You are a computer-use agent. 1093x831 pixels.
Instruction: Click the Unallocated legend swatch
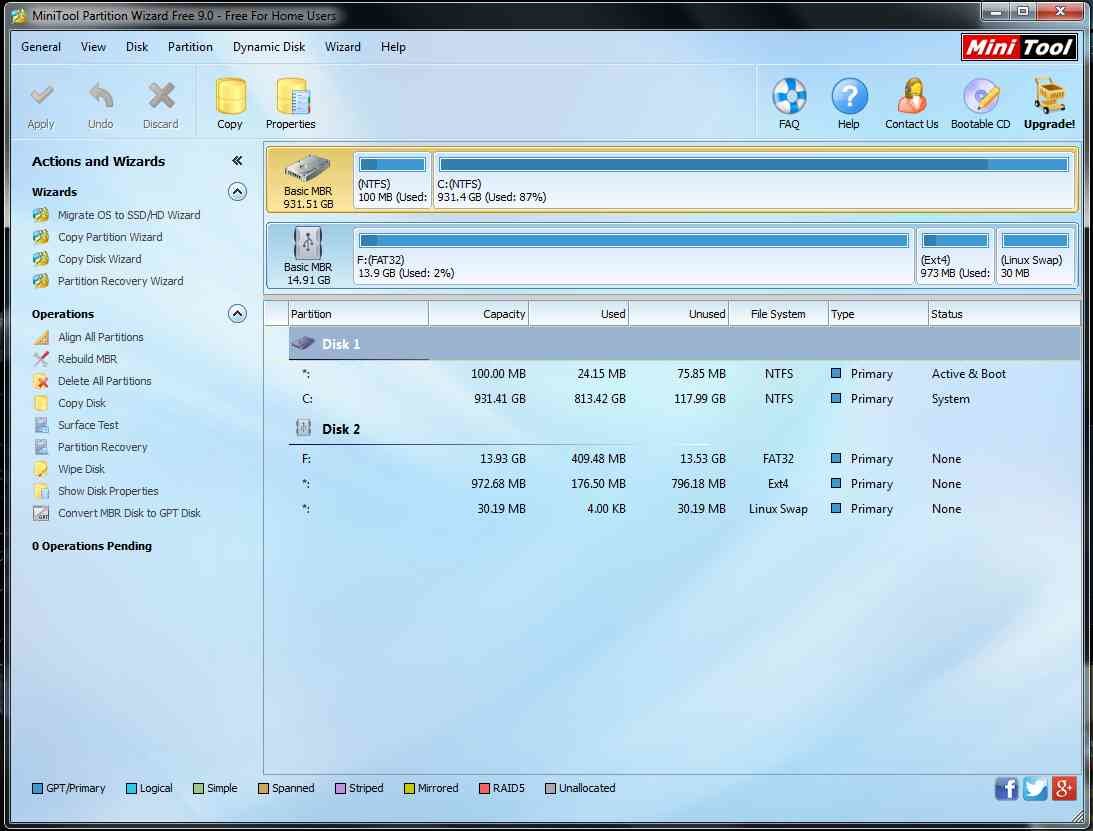(x=550, y=788)
